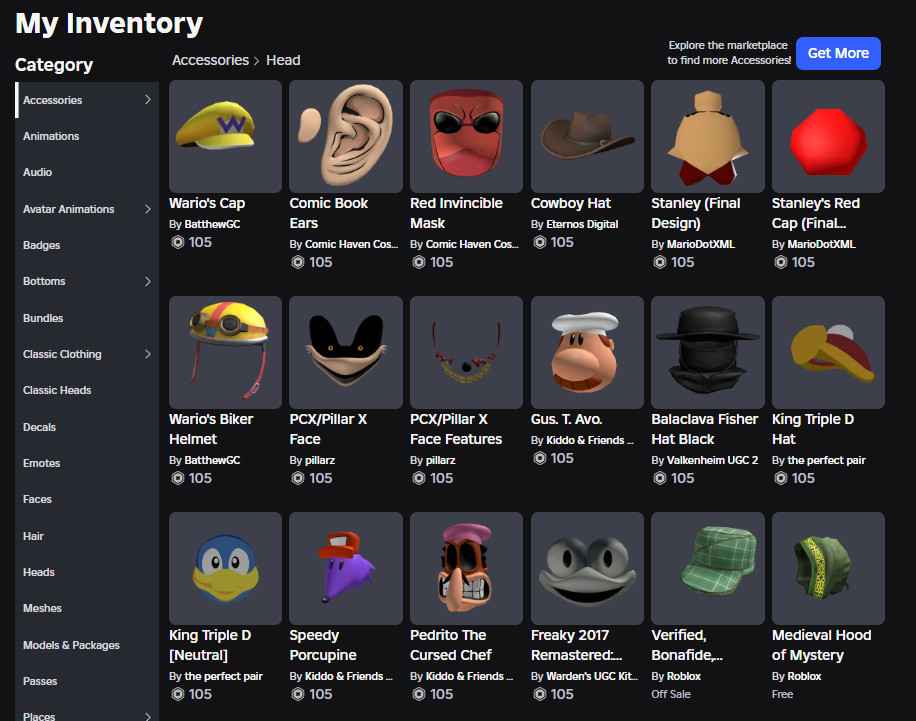Click the Balaclava Fisher Hat Black title
Screen dimensions: 916x721
[705, 429]
